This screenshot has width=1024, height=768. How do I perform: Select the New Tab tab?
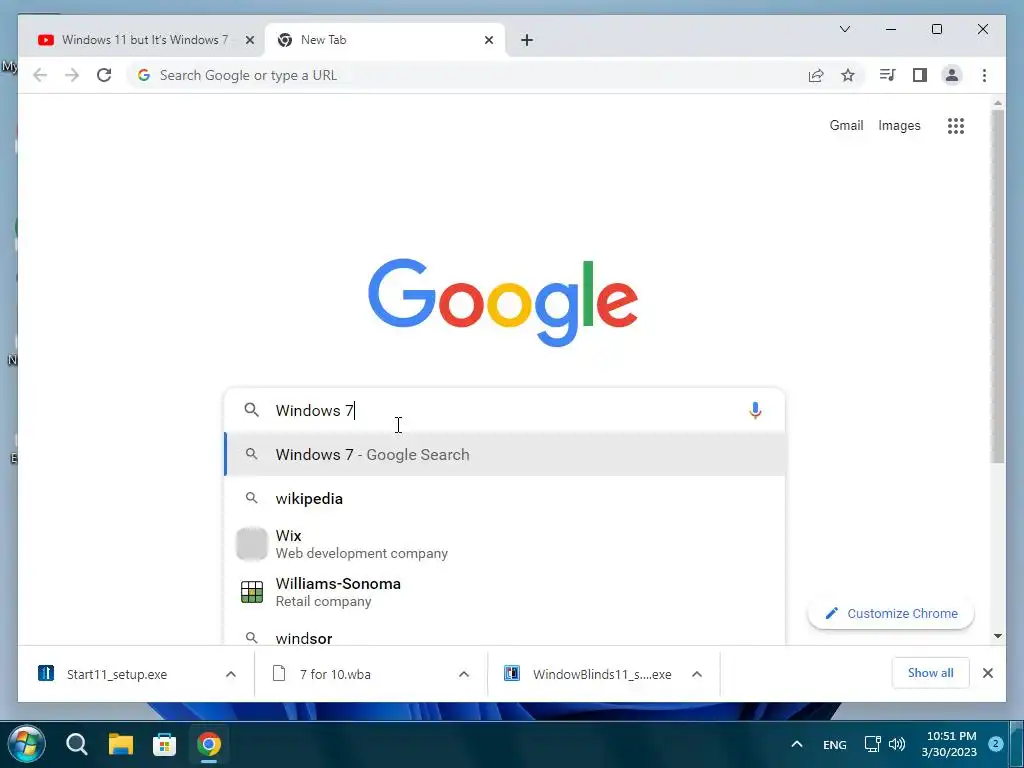385,40
